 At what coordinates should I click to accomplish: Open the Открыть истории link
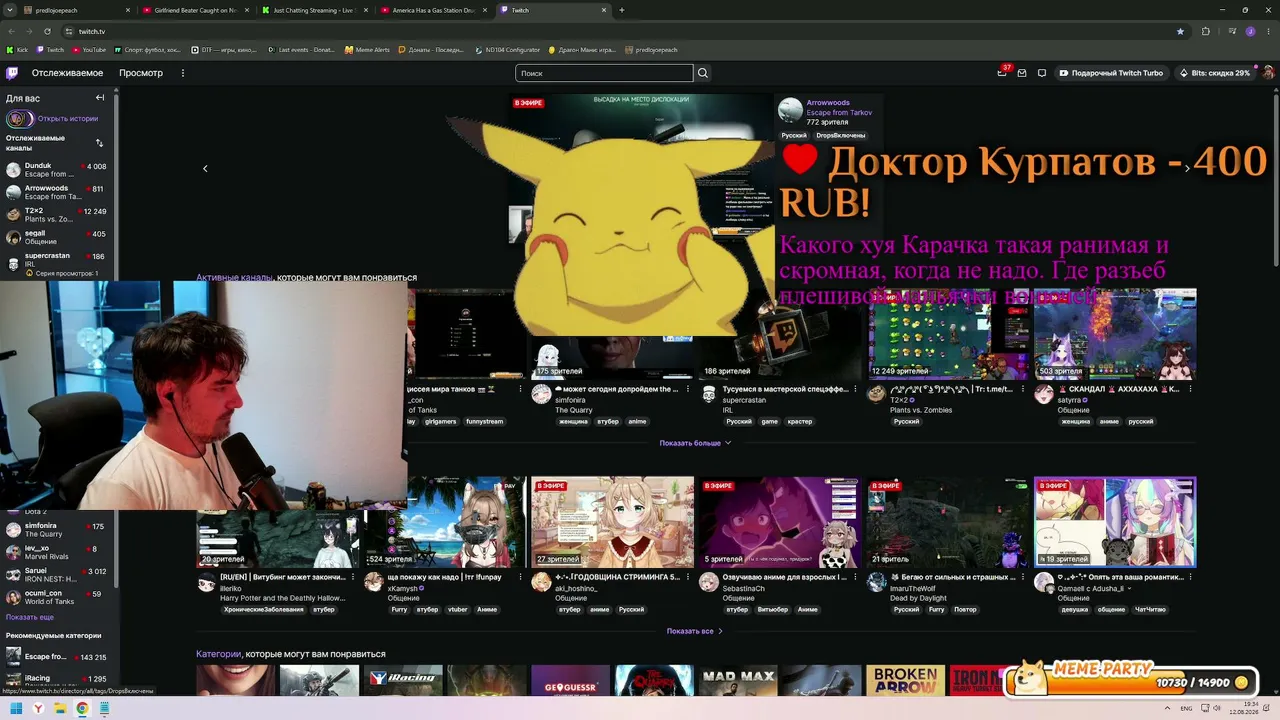68,119
